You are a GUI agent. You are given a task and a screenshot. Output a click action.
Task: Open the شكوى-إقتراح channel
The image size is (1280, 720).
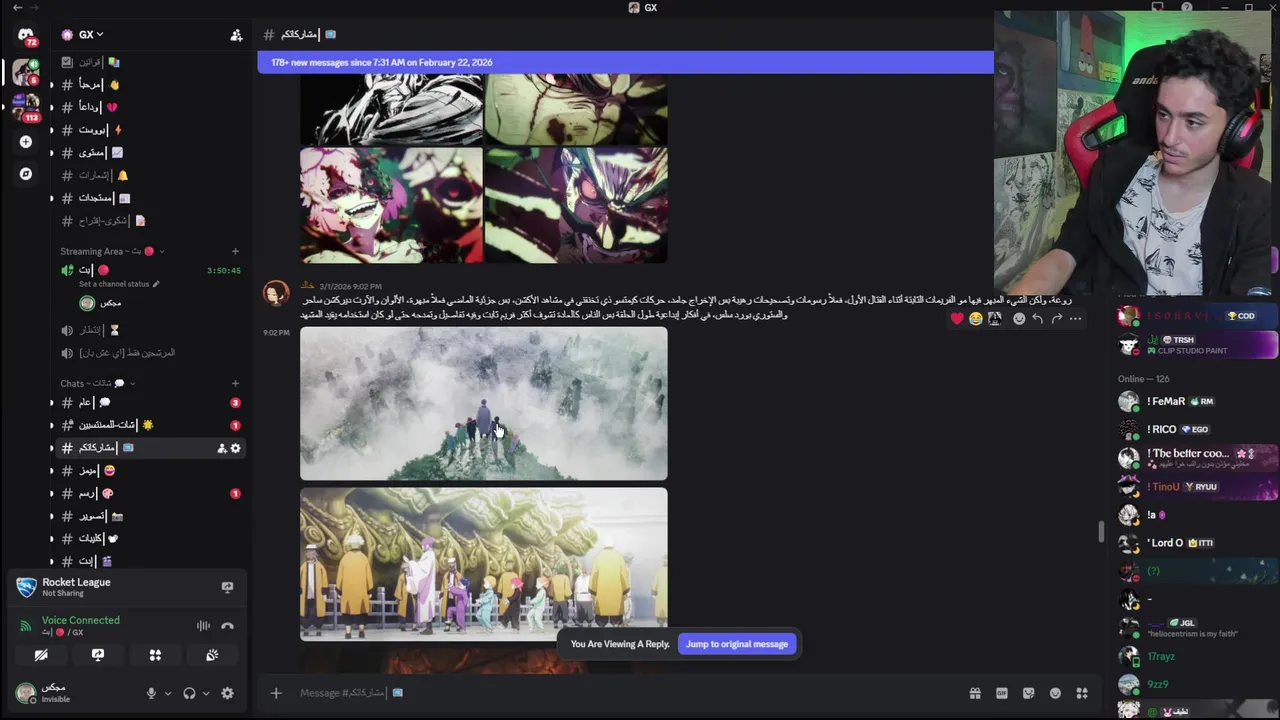(148, 220)
